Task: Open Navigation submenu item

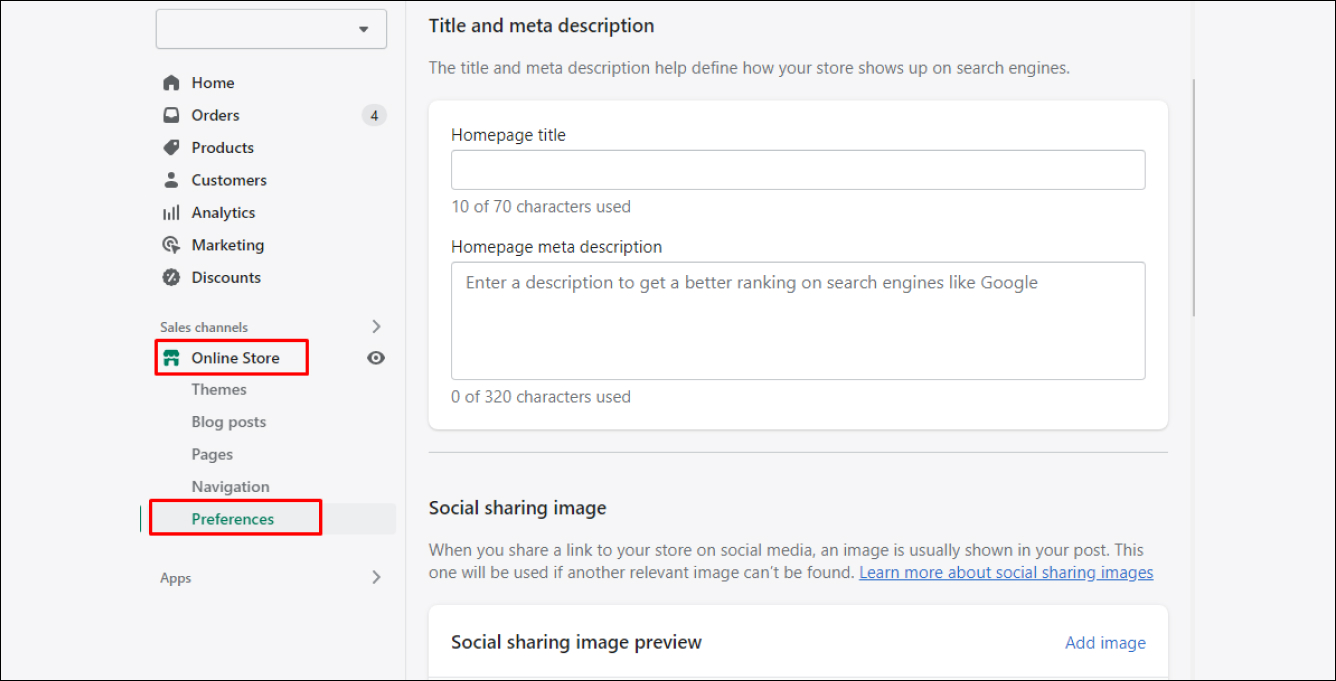Action: pos(231,487)
